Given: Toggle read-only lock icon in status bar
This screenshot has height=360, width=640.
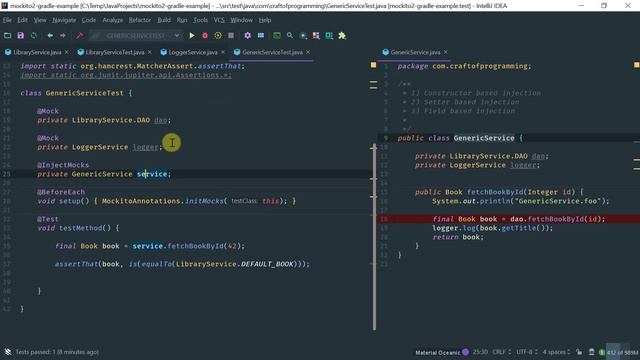Looking at the screenshot, I should click(x=579, y=352).
